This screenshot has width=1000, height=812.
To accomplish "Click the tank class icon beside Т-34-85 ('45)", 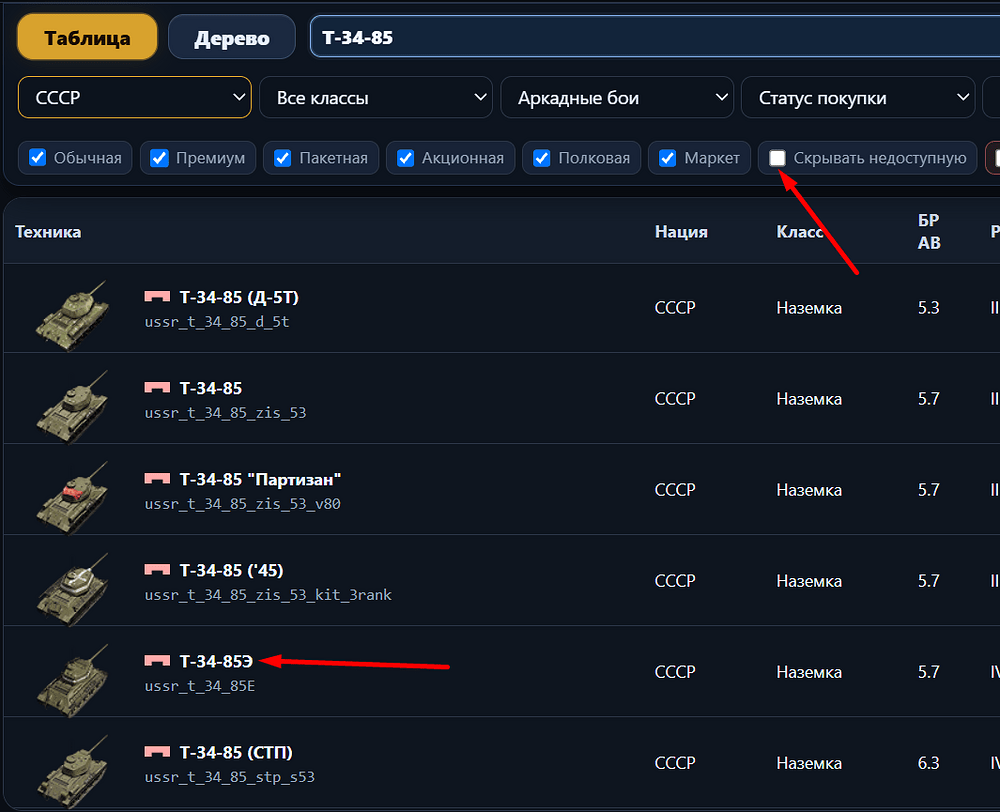I will coord(158,570).
